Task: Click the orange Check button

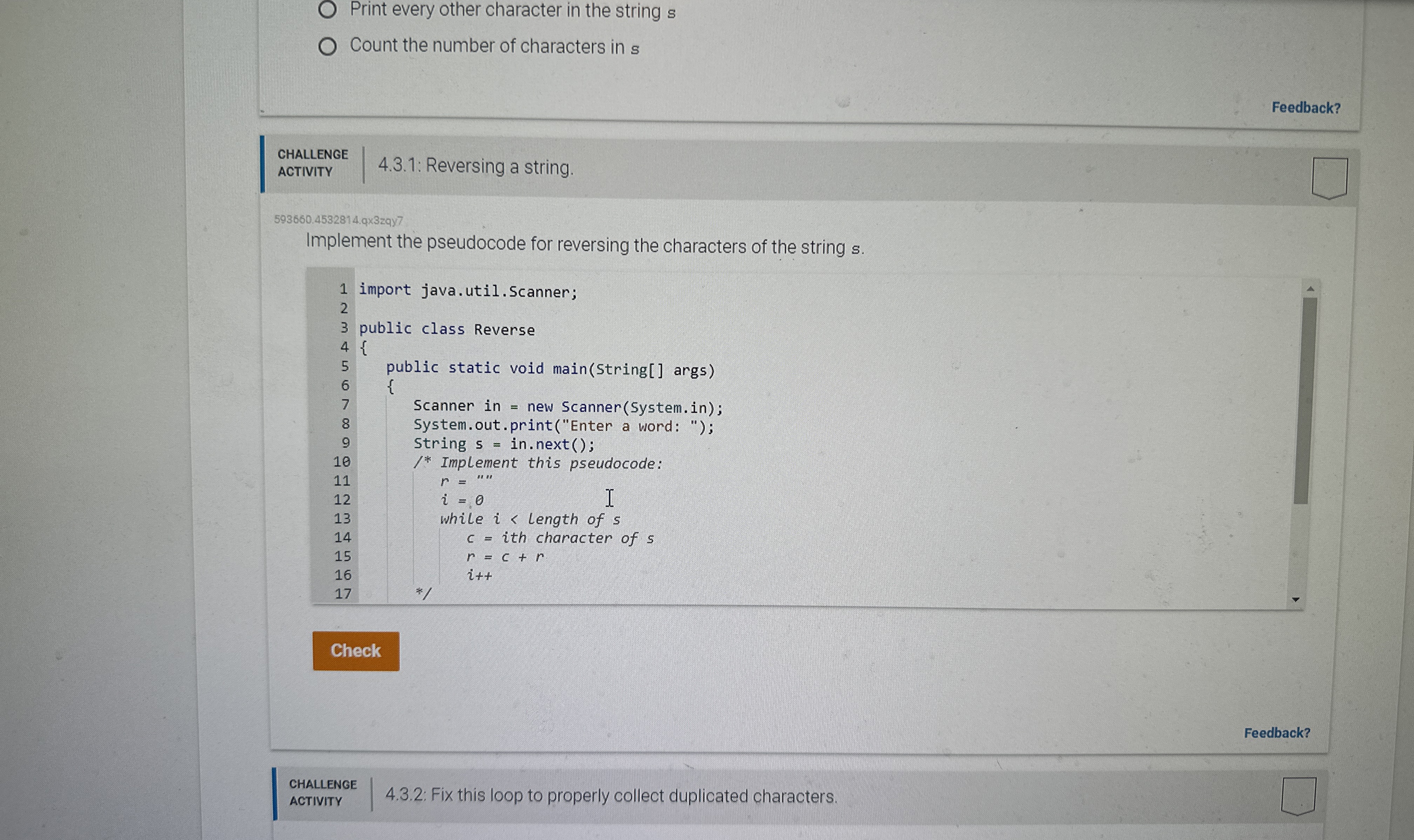Action: point(356,651)
